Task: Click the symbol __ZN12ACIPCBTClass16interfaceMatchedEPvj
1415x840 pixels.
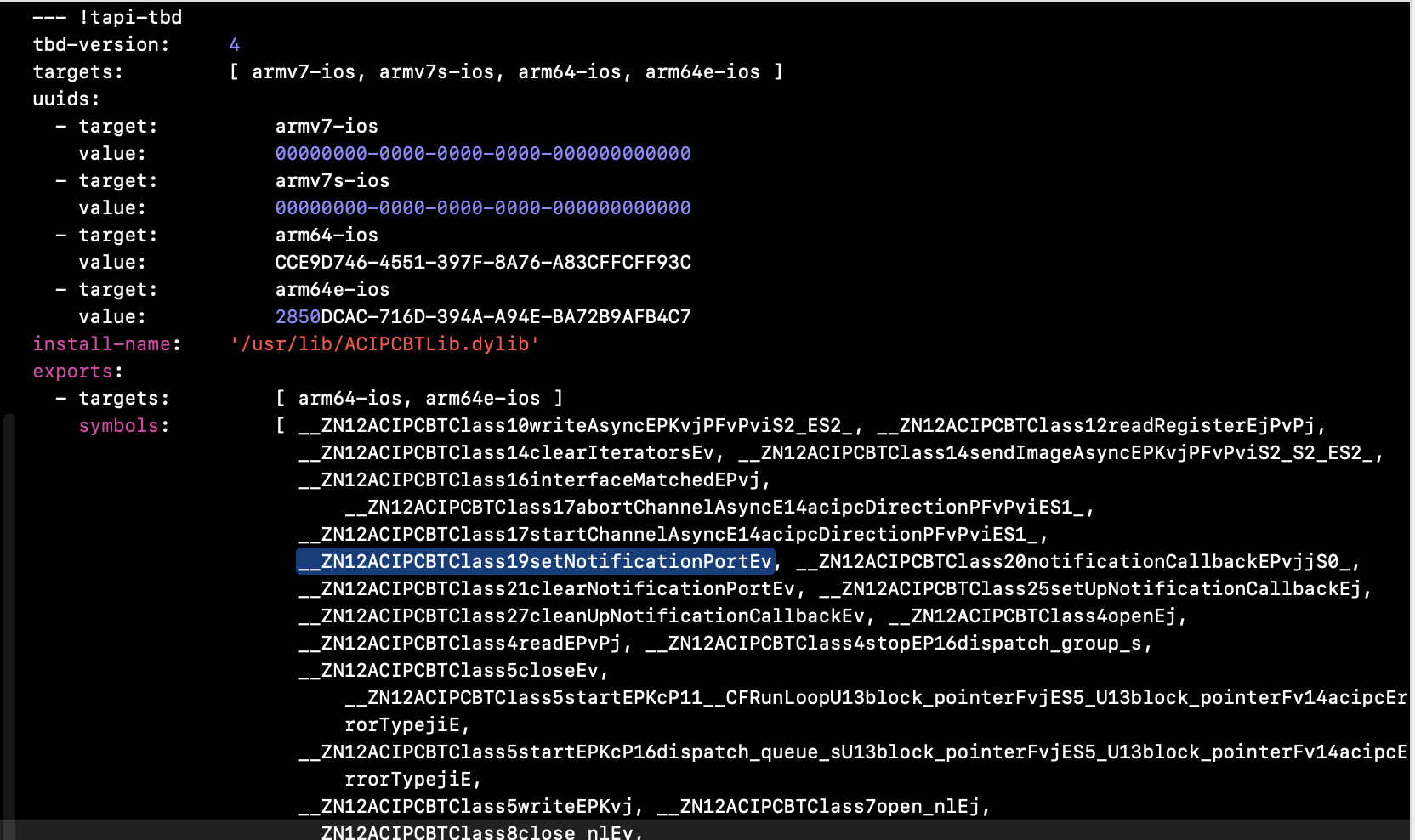Action: pos(529,480)
